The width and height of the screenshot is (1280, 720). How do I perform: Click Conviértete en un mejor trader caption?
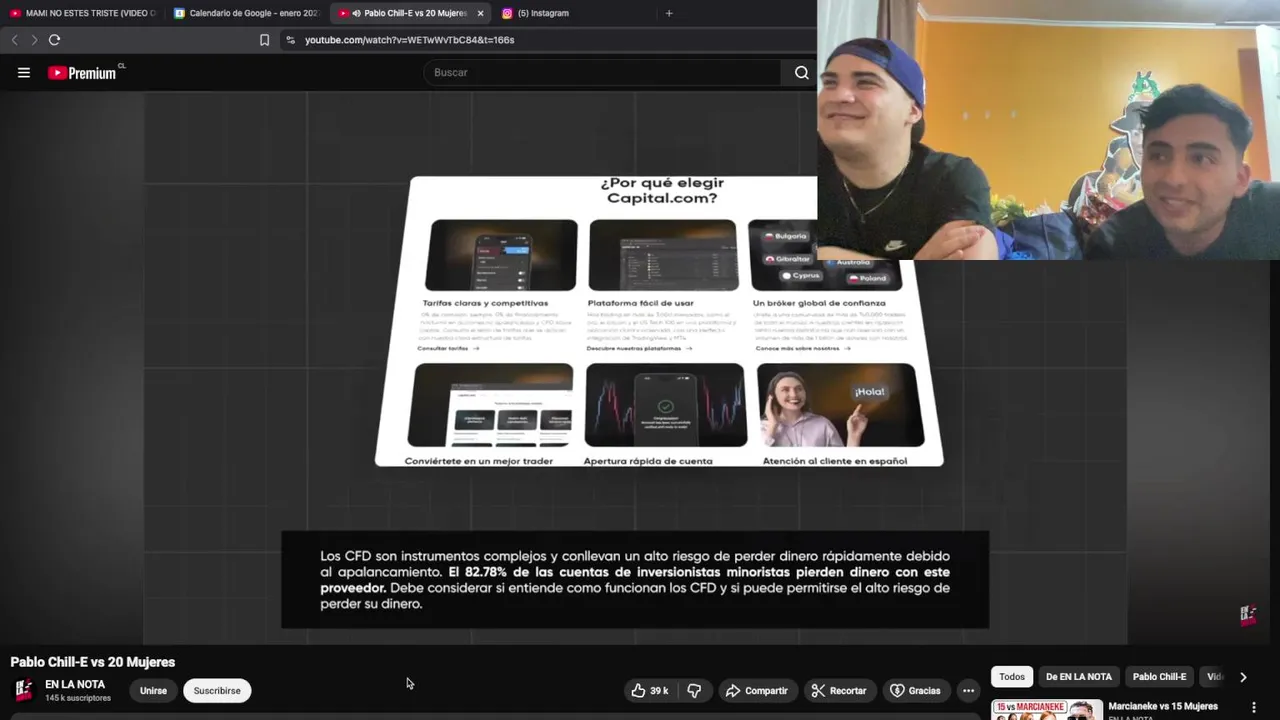coord(478,461)
